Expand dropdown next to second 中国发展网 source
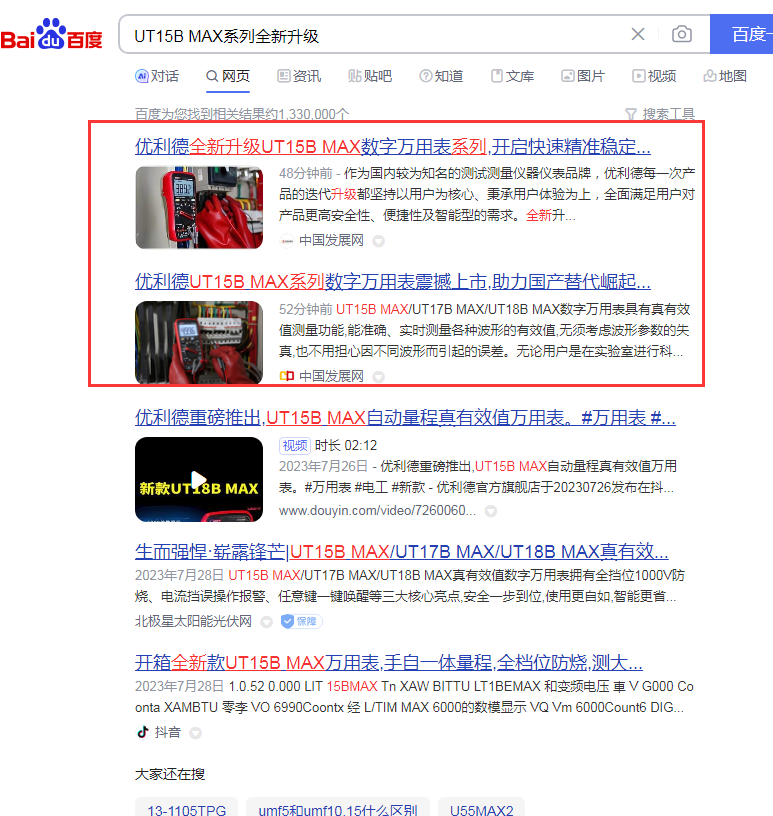This screenshot has height=816, width=773. click(379, 376)
